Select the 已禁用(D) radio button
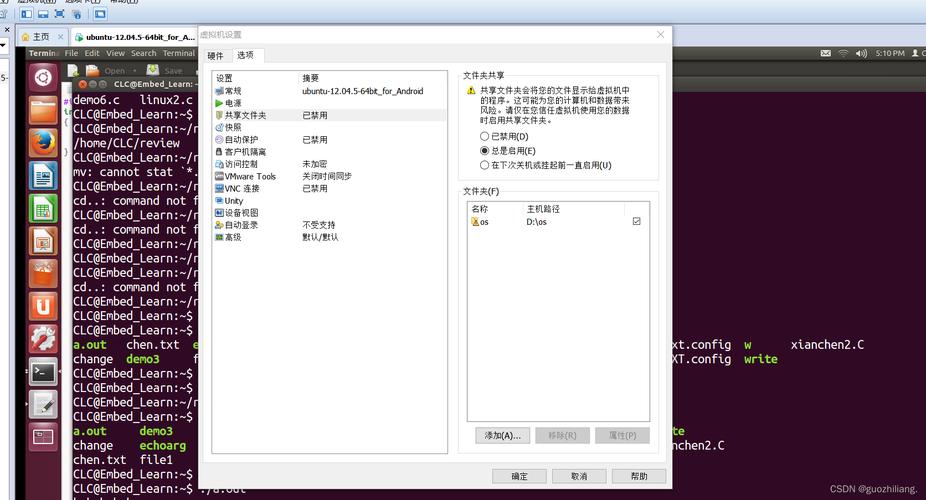The height and width of the screenshot is (500, 926). [485, 136]
